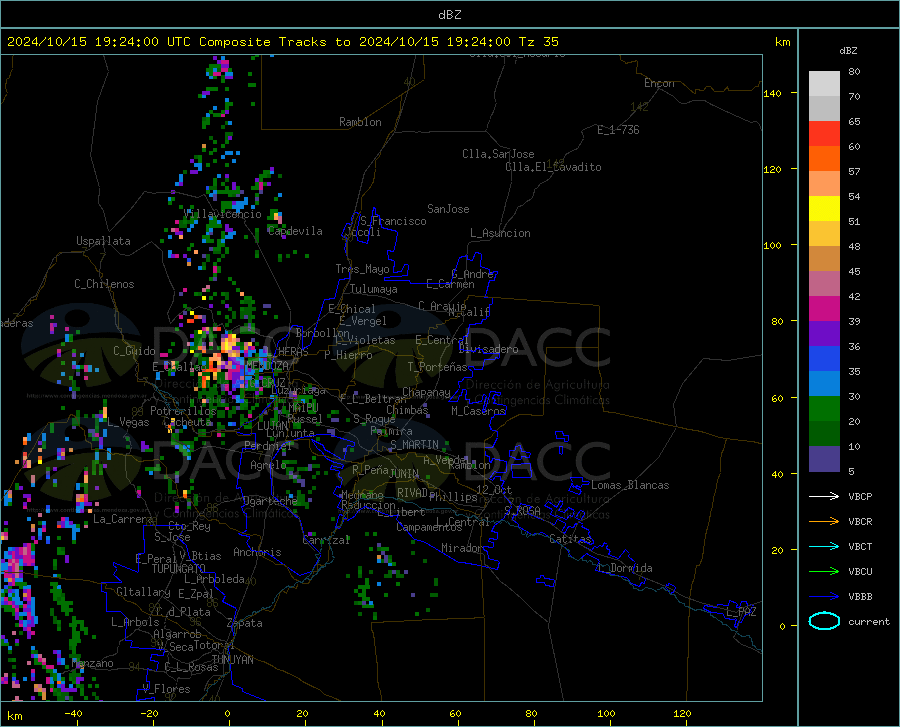This screenshot has width=900, height=727.
Task: Click the Clla.SanJose label
Action: point(498,154)
